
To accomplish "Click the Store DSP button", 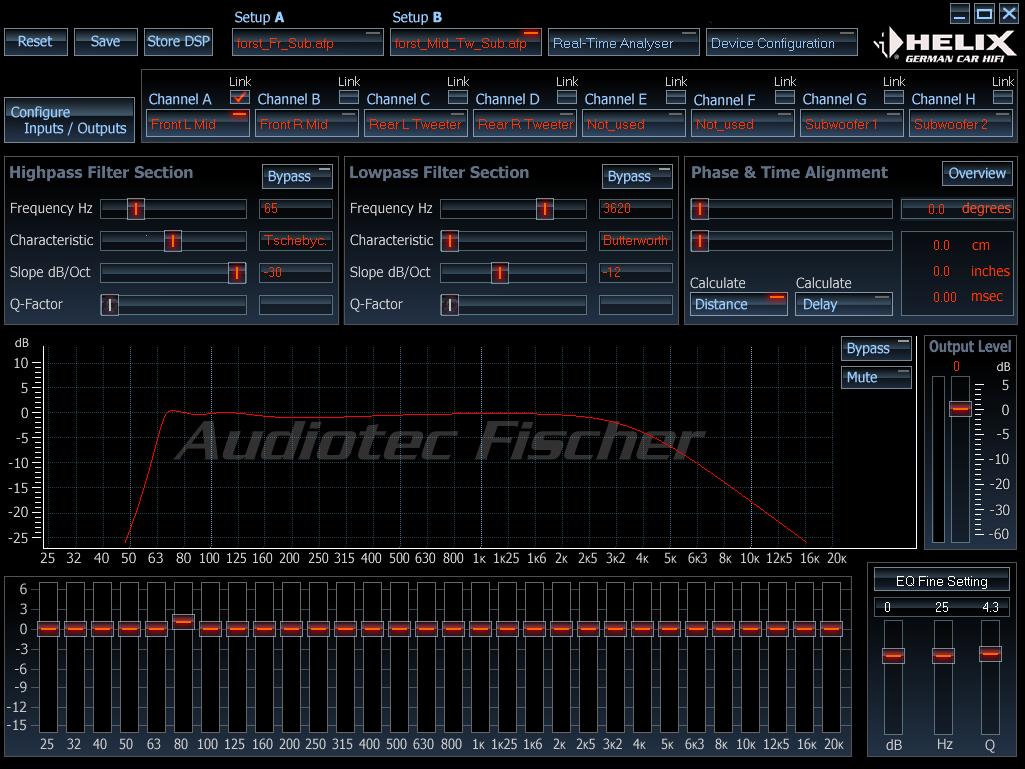I will point(178,41).
